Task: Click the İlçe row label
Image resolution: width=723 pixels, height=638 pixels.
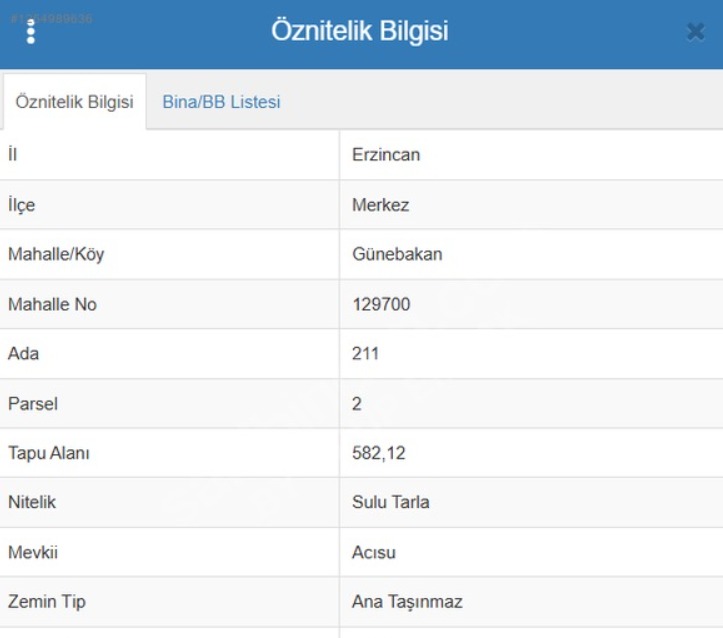Action: [21, 205]
